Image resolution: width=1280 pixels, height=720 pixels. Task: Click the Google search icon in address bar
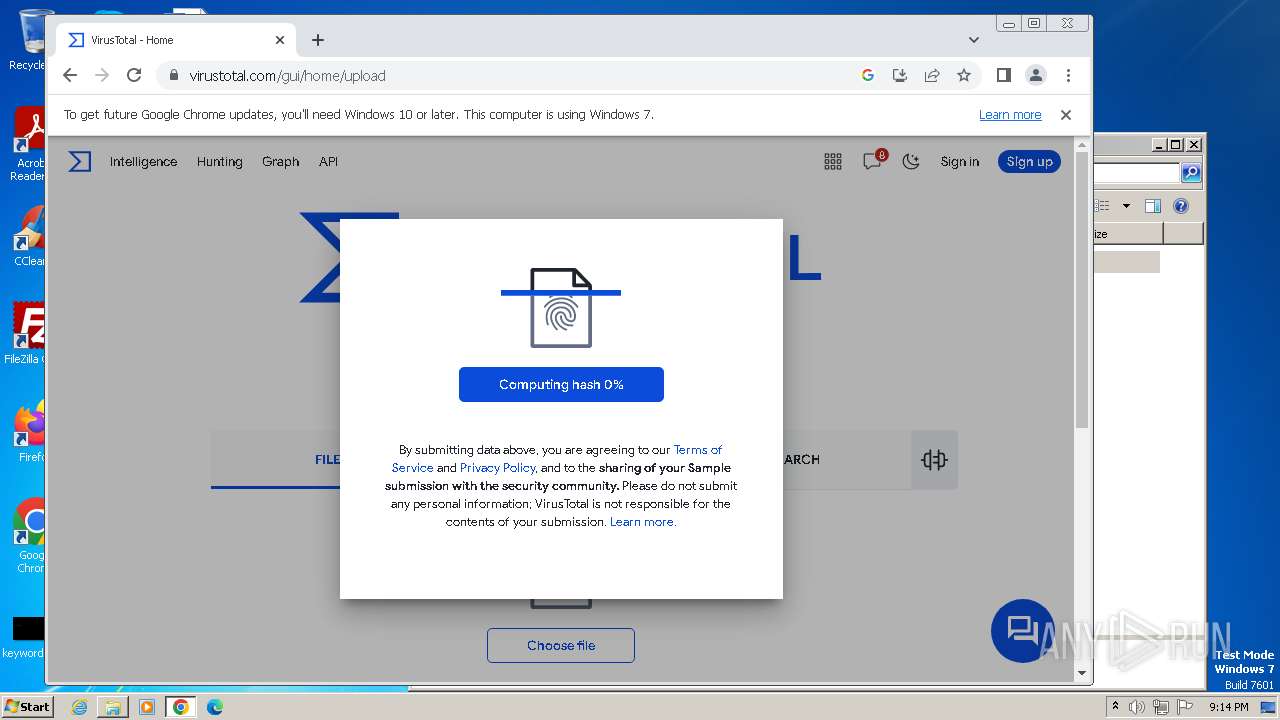point(867,75)
